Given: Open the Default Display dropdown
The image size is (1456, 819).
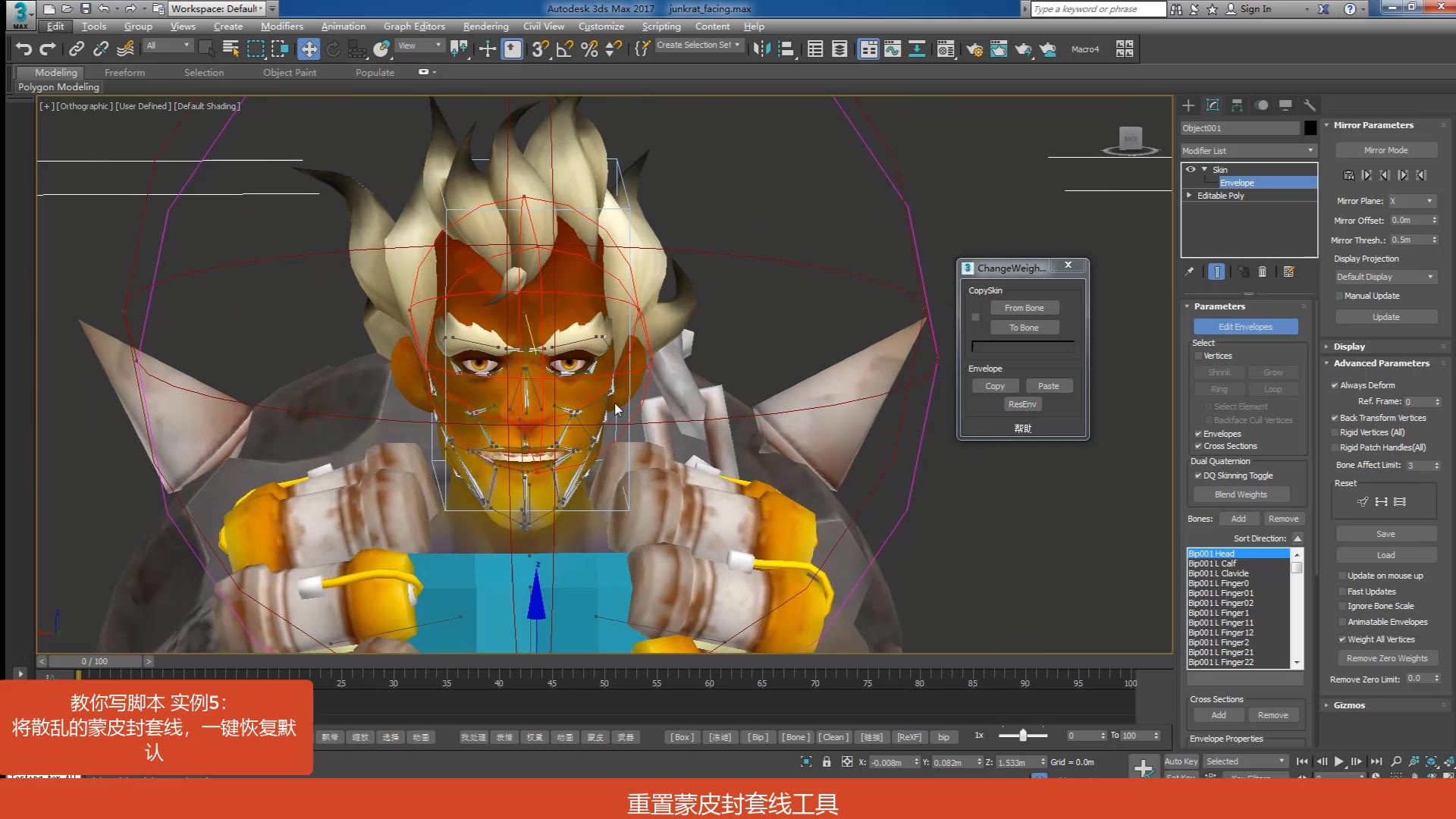Looking at the screenshot, I should 1385,277.
